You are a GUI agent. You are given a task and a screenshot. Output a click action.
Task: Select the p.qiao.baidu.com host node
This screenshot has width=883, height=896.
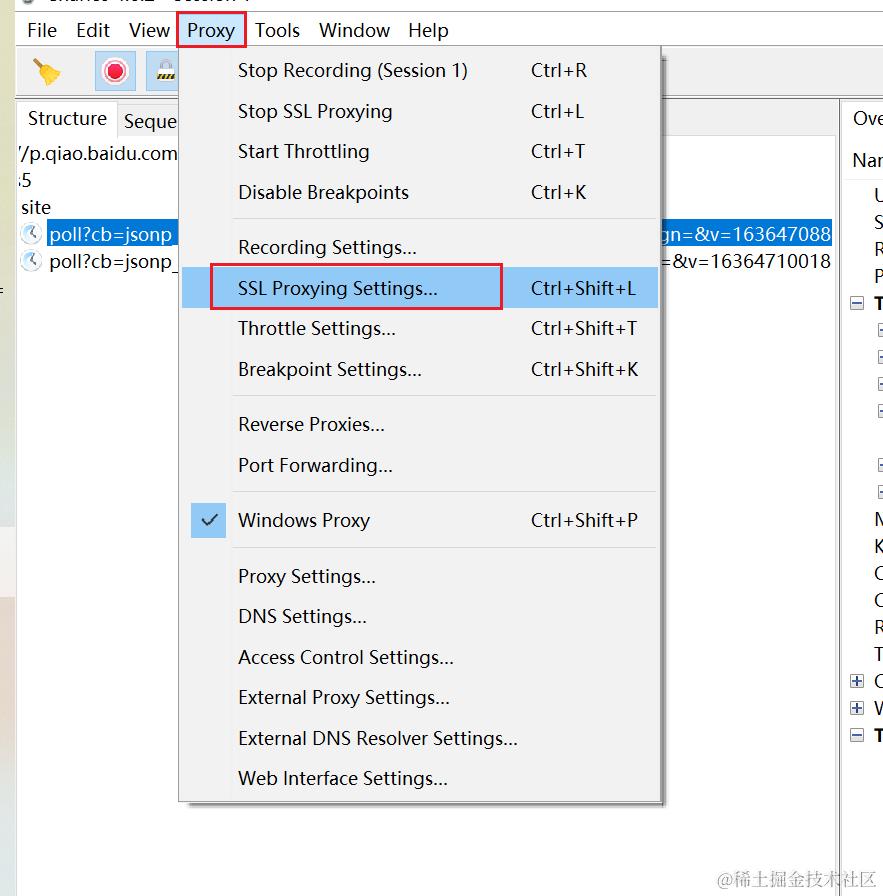pos(98,154)
